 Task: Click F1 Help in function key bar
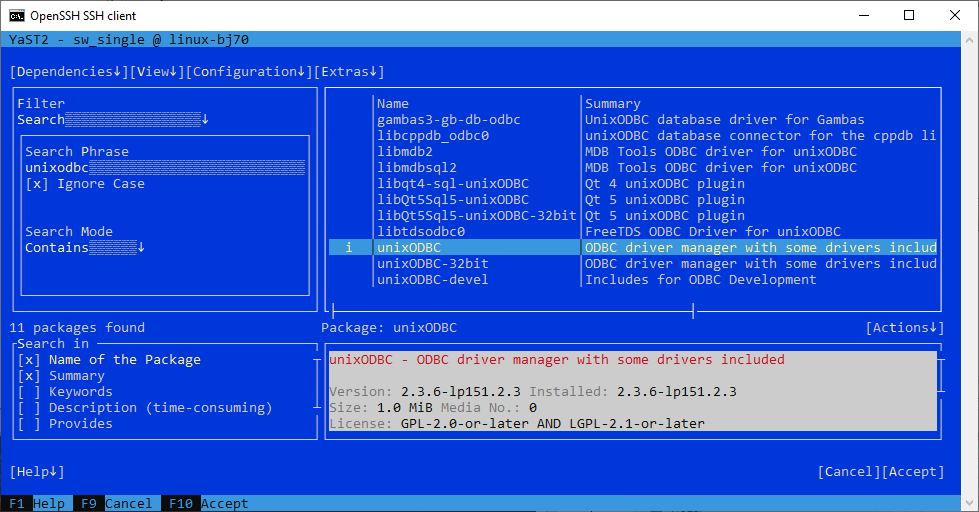click(x=37, y=503)
